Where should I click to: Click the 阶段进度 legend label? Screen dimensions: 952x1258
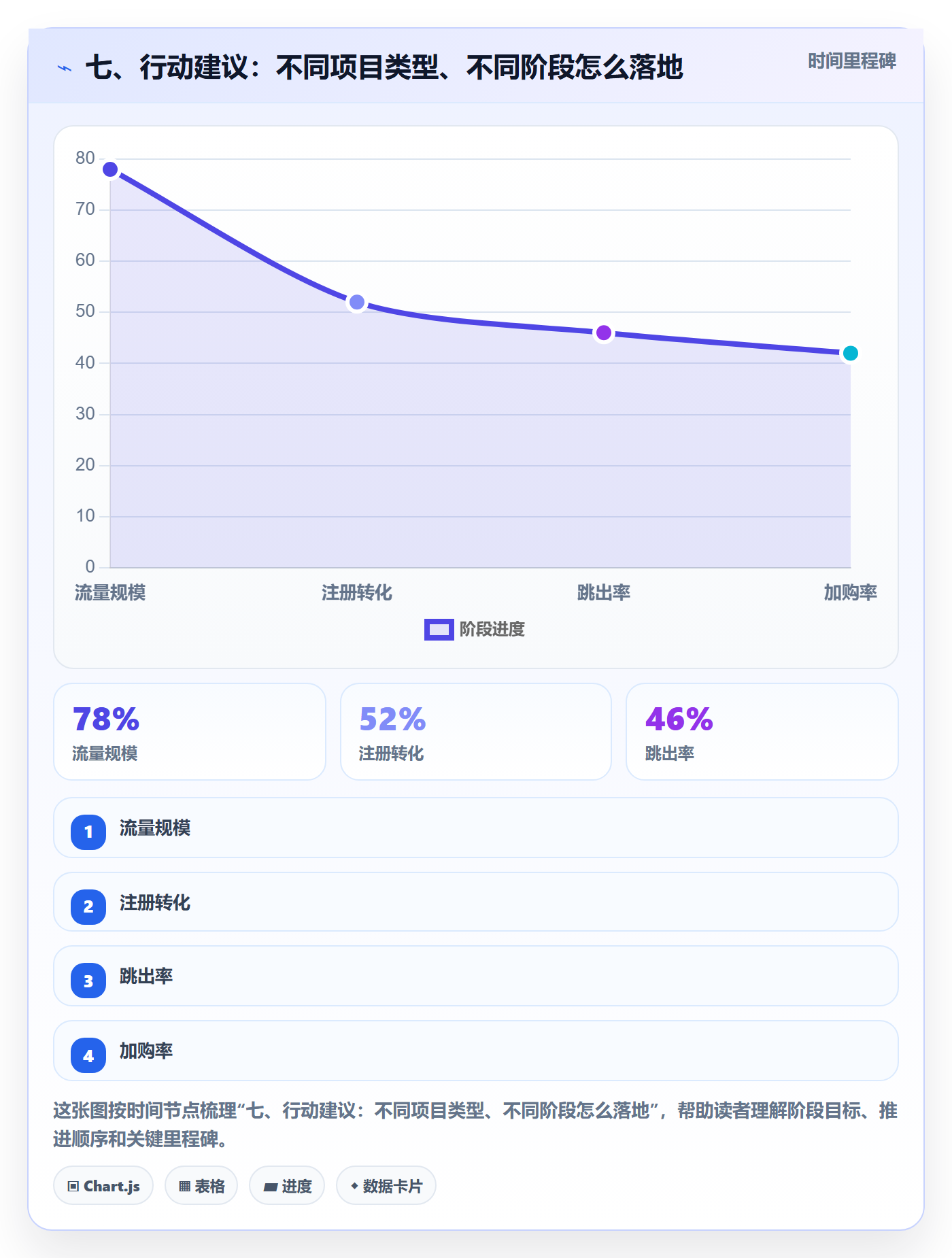[x=492, y=630]
